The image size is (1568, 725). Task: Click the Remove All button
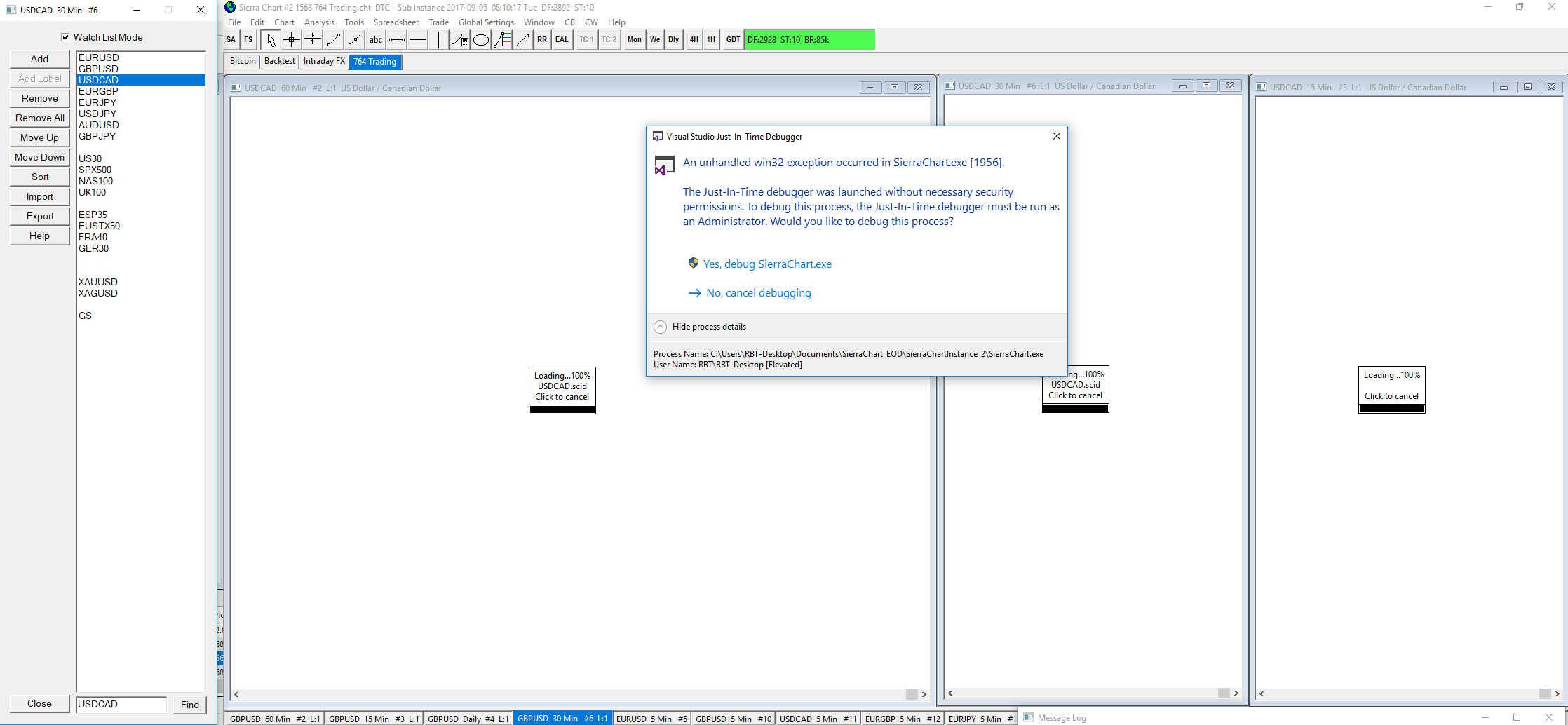40,118
